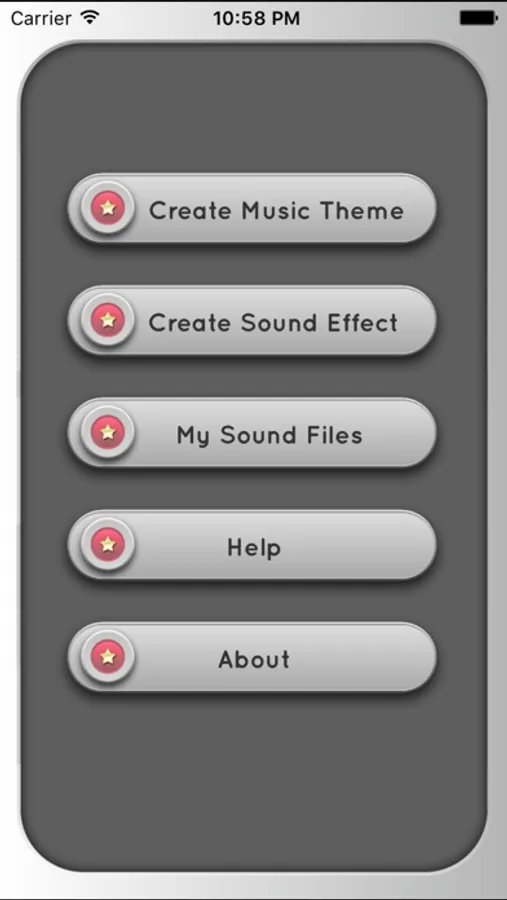The height and width of the screenshot is (900, 507).
Task: Select the star icon on the About button
Action: pyautogui.click(x=108, y=656)
